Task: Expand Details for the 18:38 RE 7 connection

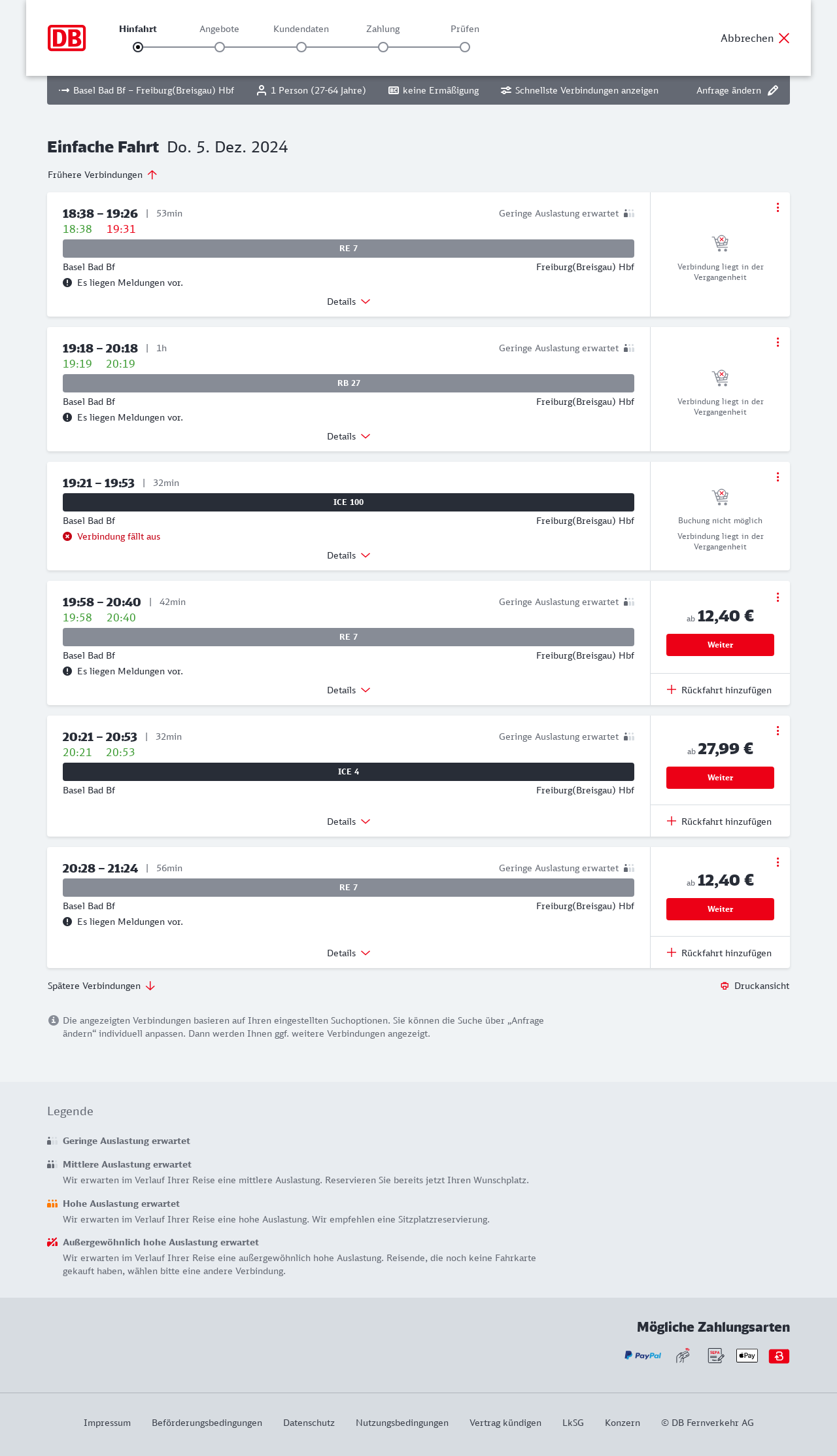Action: point(349,302)
